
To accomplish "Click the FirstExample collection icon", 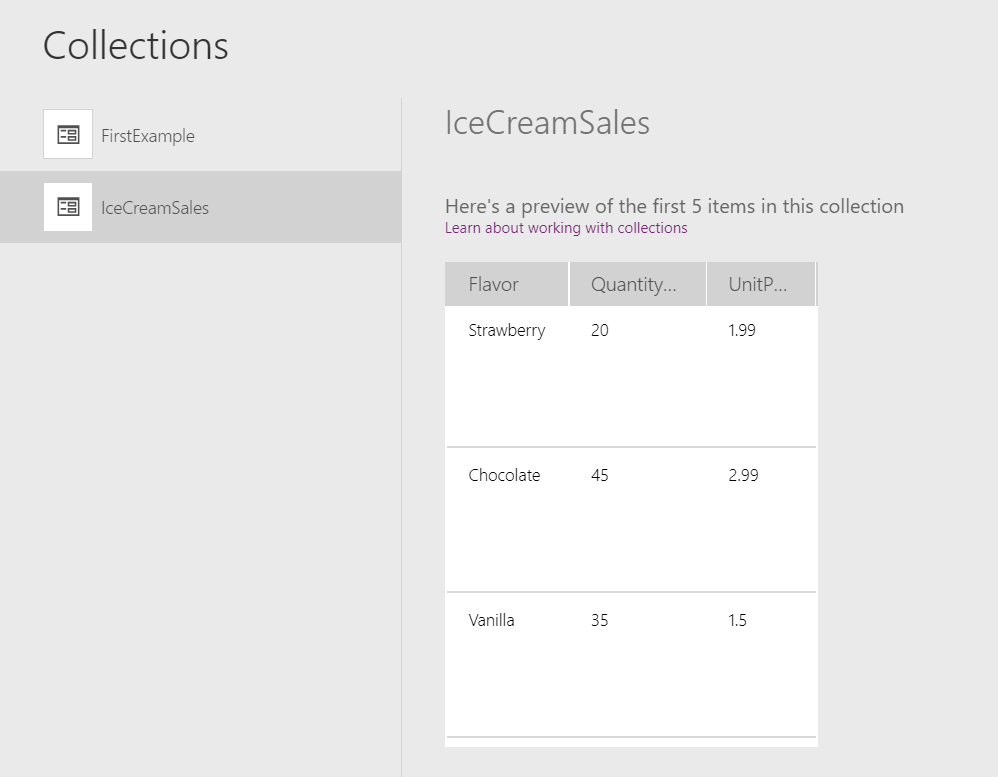I will point(67,134).
